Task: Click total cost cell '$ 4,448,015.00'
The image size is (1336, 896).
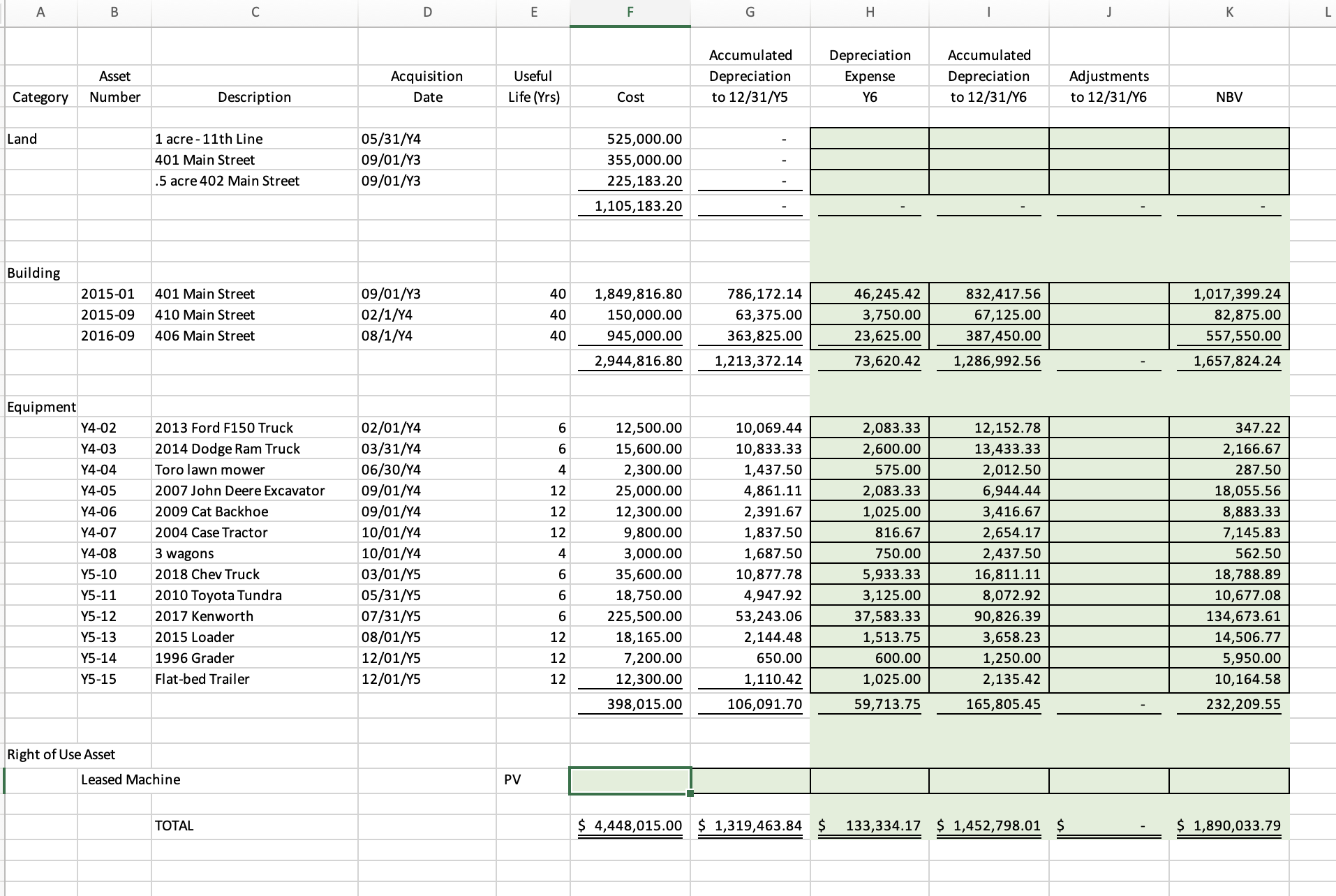Action: (x=630, y=826)
